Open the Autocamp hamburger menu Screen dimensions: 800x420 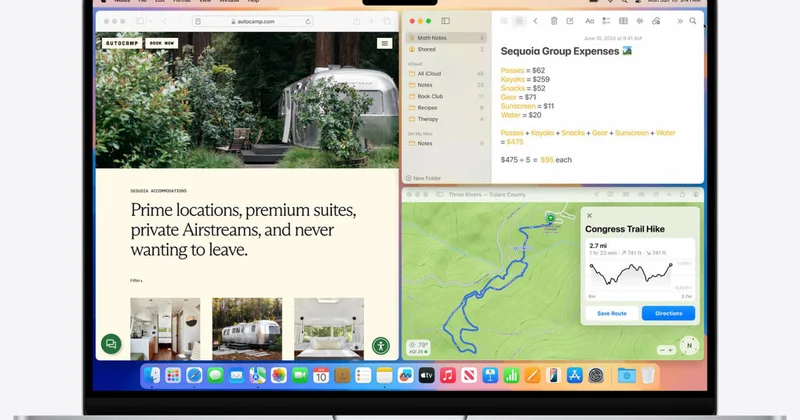384,43
